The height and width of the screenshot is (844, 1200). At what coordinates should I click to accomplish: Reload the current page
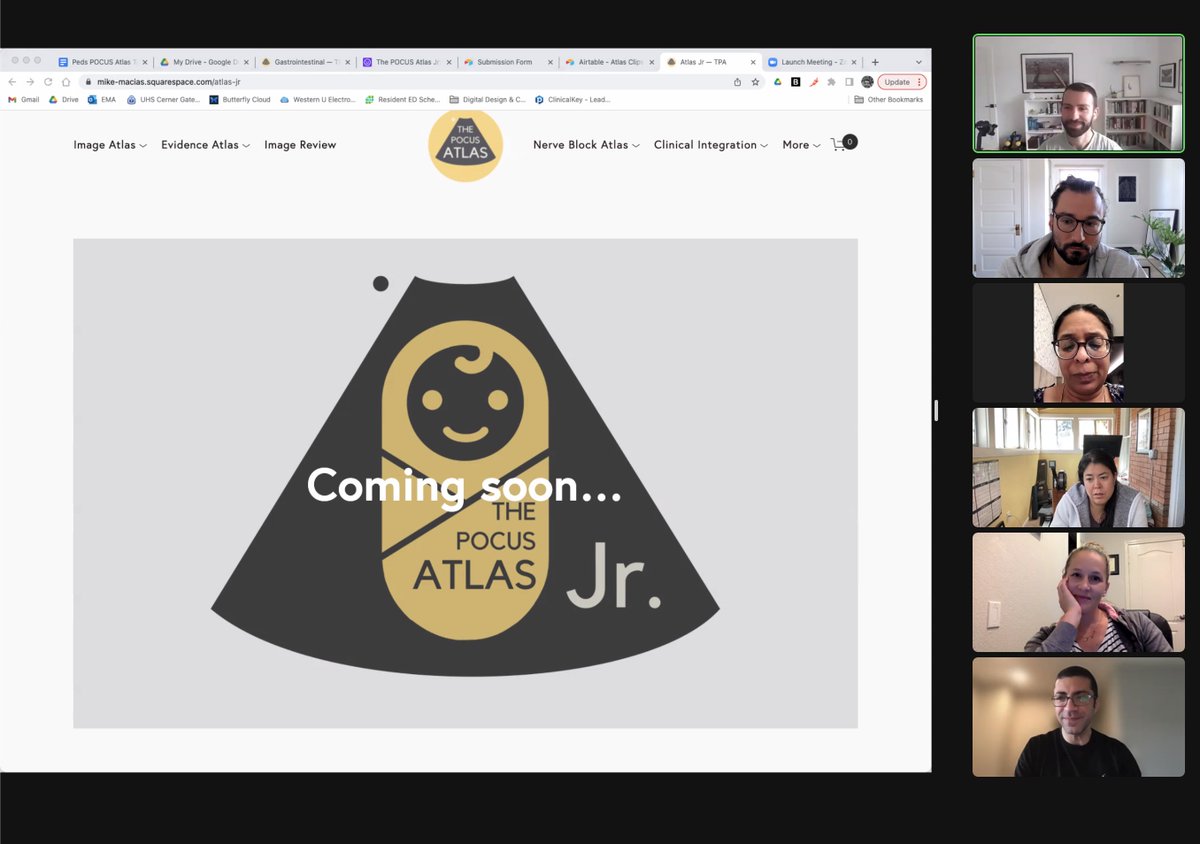tap(48, 82)
